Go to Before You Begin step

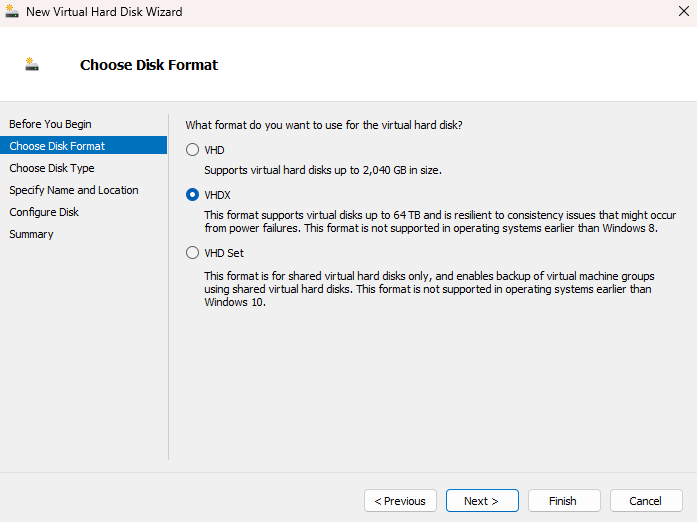pyautogui.click(x=50, y=124)
